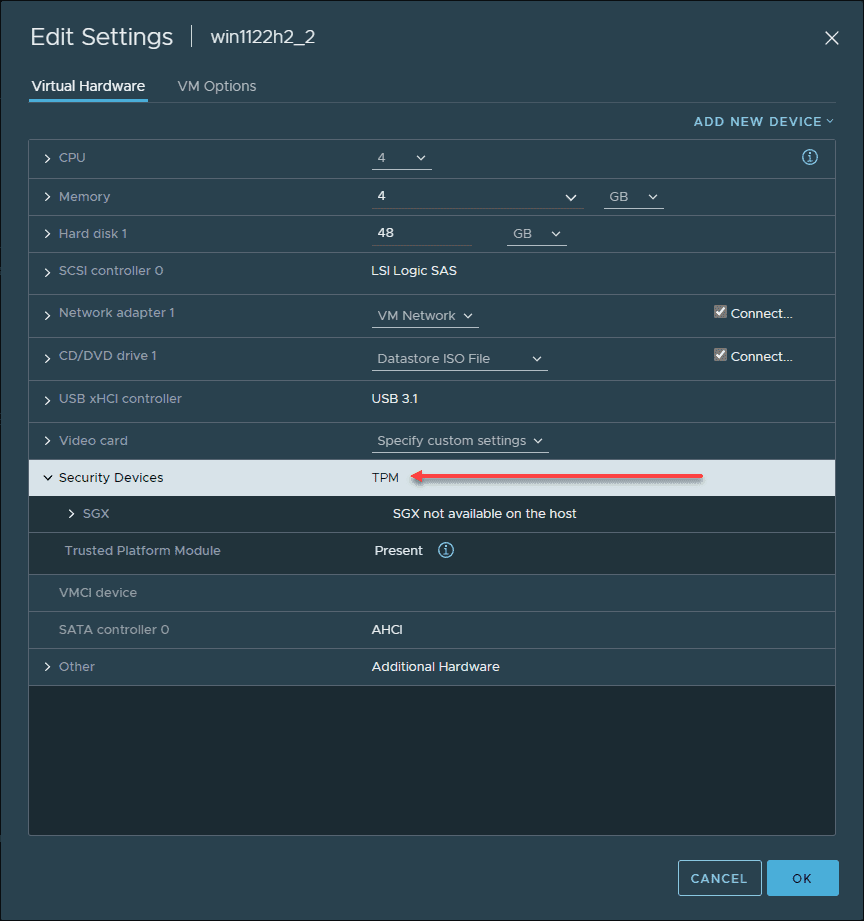Open the video card custom settings dropdown

coord(460,441)
